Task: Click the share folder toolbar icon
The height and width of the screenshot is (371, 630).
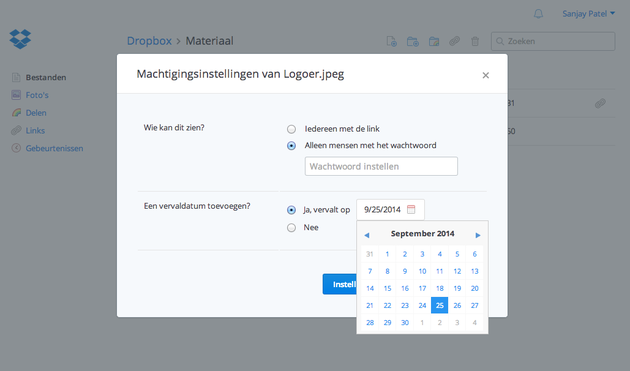Action: tap(434, 41)
